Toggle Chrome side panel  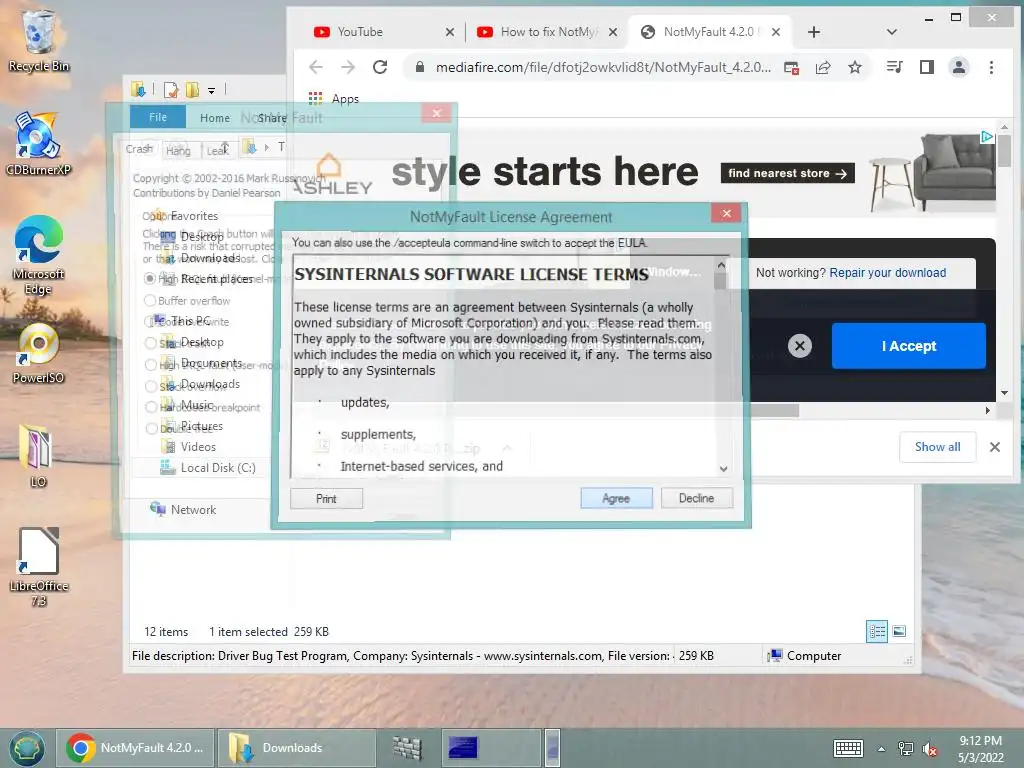(927, 67)
